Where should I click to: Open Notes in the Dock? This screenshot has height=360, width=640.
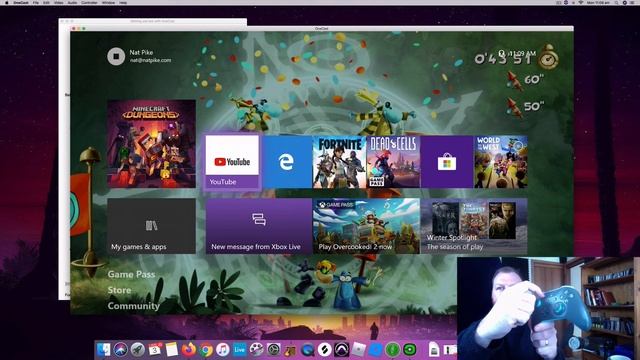pyautogui.click(x=172, y=350)
